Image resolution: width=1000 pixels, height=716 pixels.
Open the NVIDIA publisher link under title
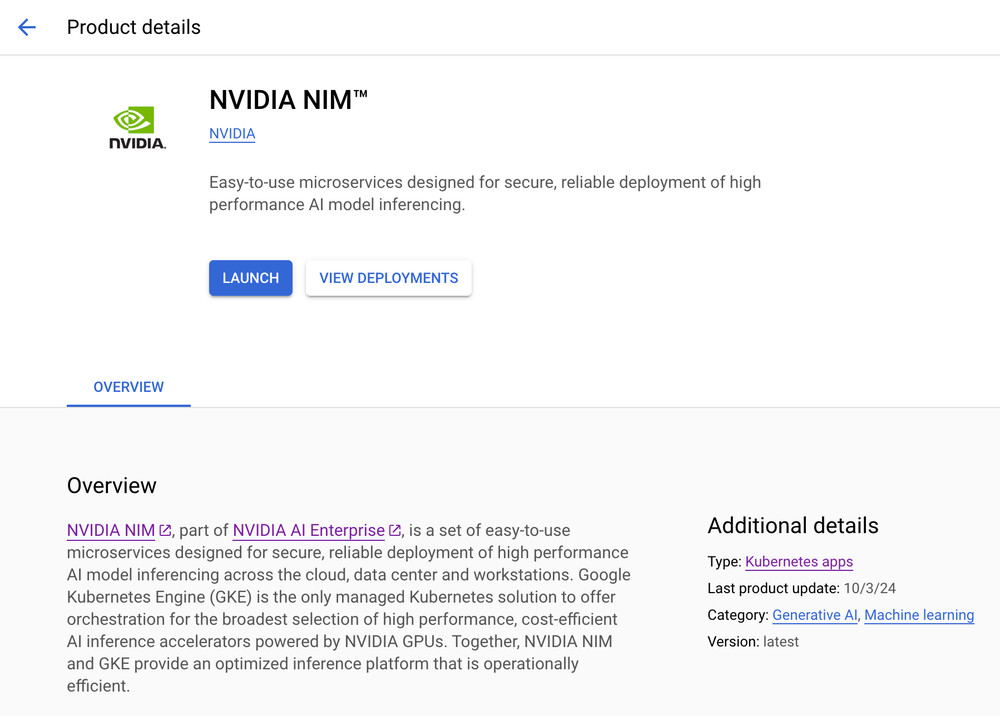pyautogui.click(x=232, y=134)
